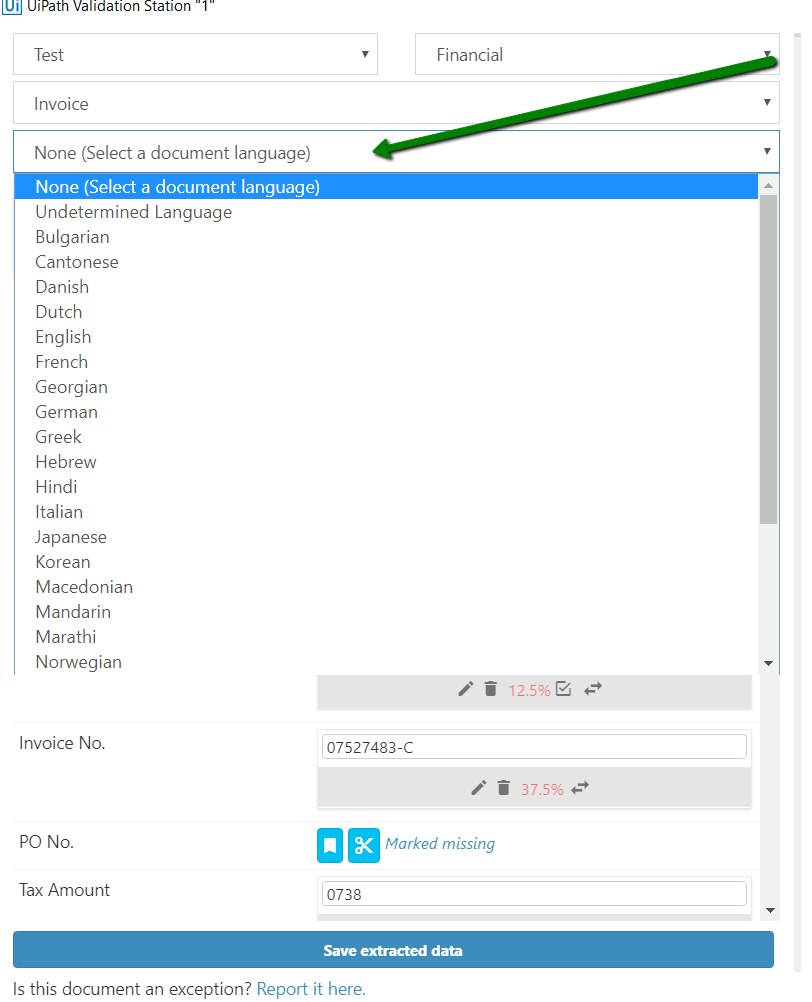The width and height of the screenshot is (812, 1002).
Task: Click the UiPath logo in title bar
Action: click(x=11, y=6)
